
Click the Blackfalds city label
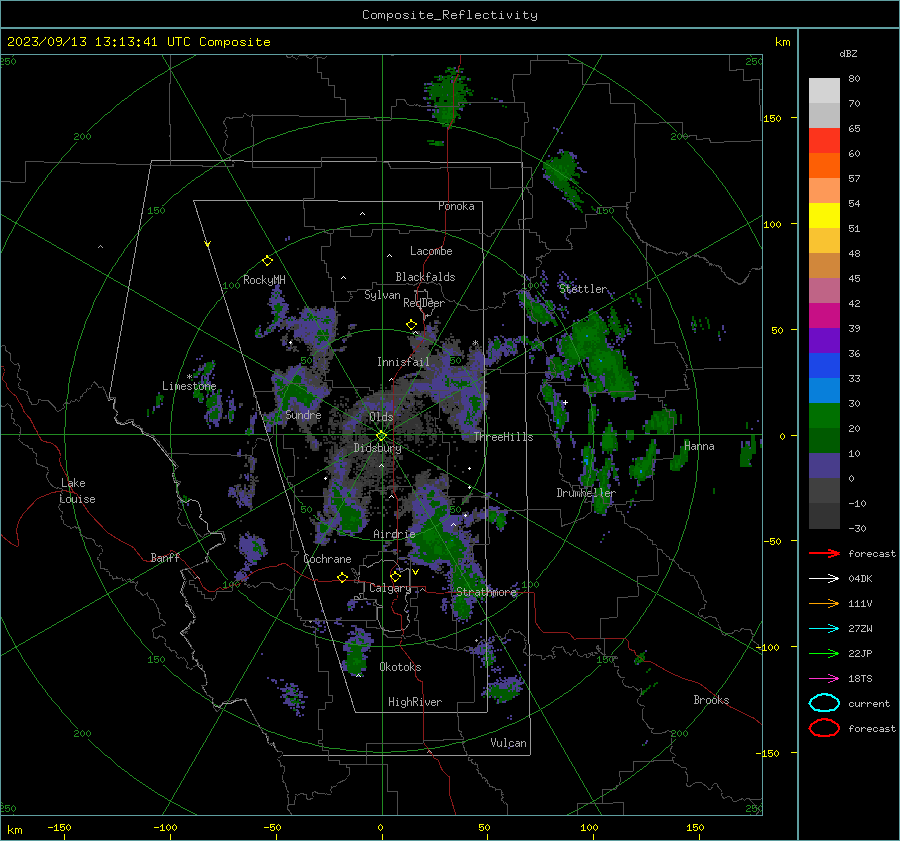(x=425, y=277)
